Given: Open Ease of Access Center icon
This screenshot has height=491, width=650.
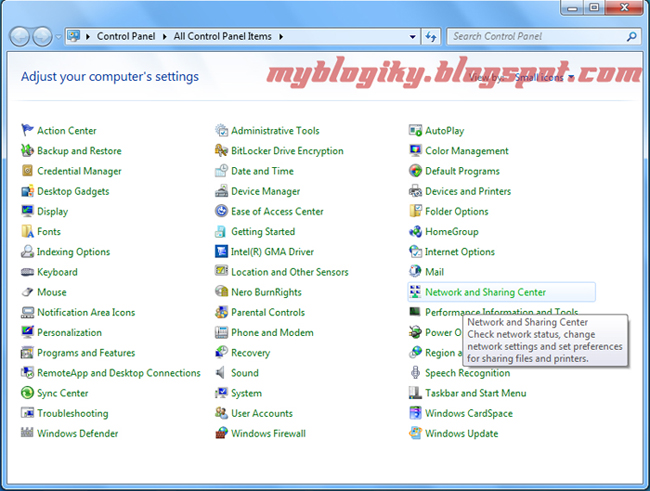Looking at the screenshot, I should pyautogui.click(x=221, y=211).
